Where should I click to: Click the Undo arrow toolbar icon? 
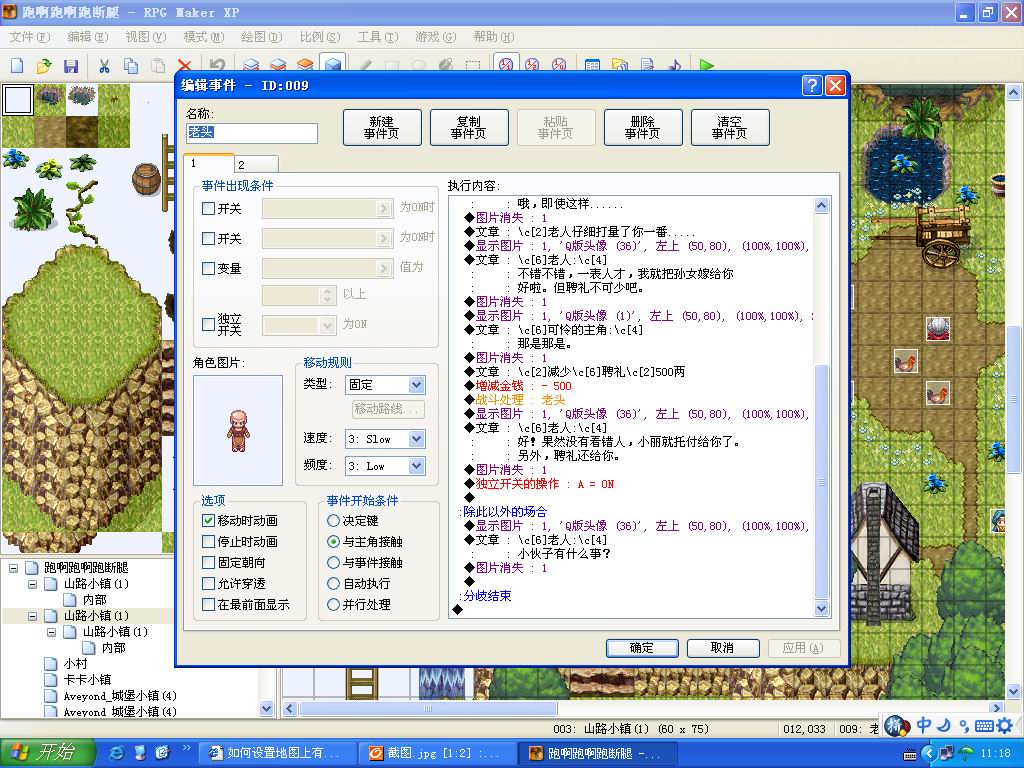click(x=217, y=65)
